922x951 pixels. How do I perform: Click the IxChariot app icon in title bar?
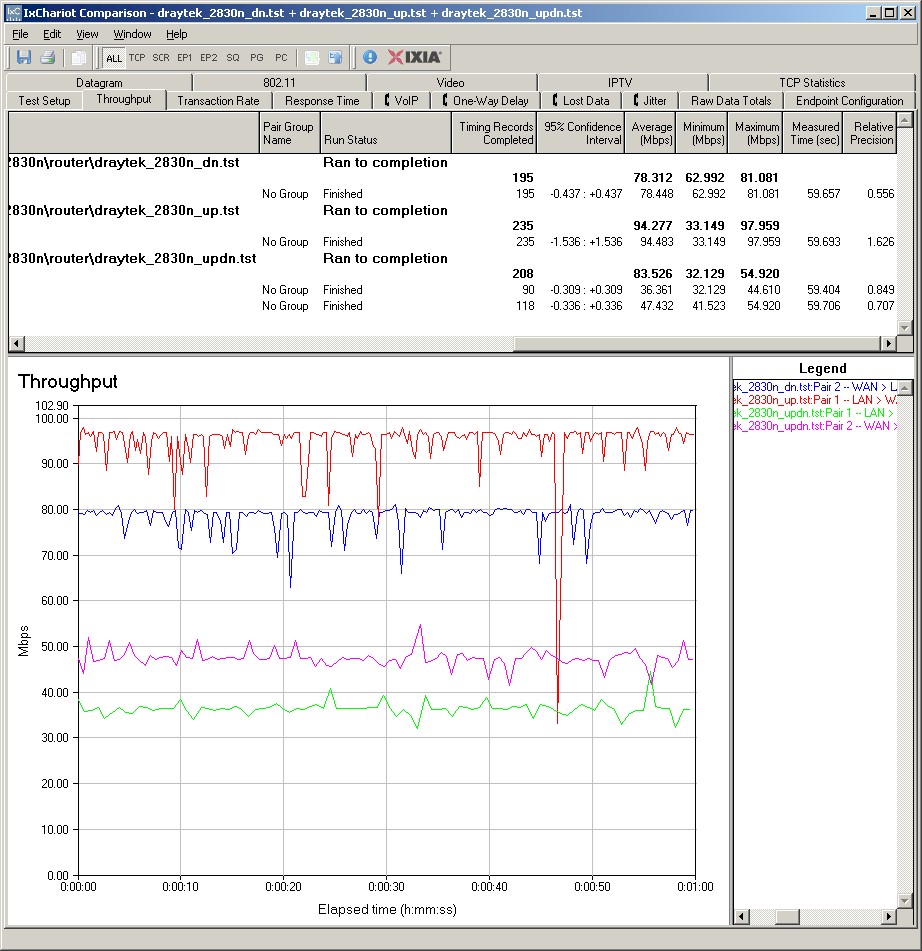[x=13, y=13]
